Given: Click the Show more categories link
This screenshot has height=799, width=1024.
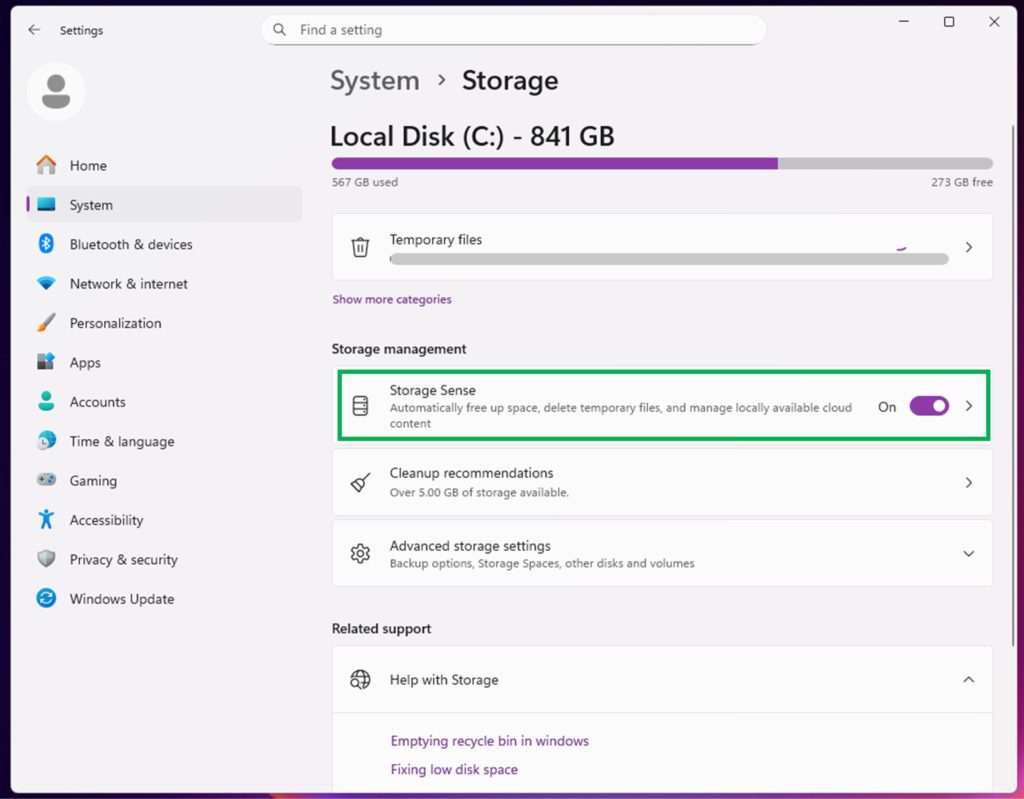Looking at the screenshot, I should coord(391,298).
